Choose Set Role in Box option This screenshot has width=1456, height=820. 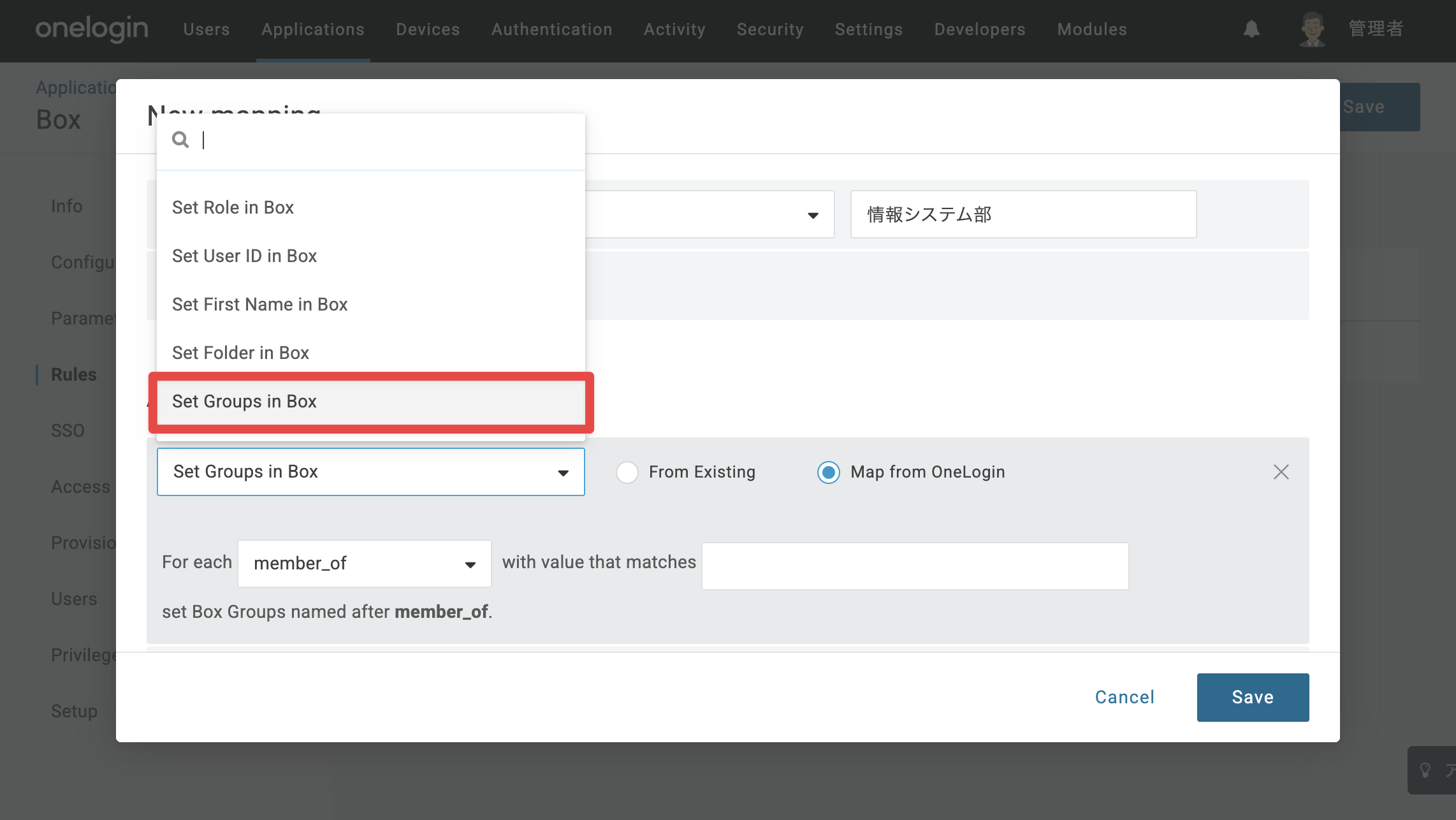tap(371, 207)
